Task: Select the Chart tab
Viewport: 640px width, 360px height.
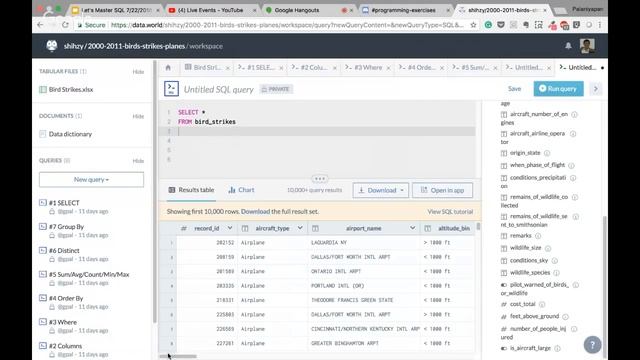Action: (241, 190)
